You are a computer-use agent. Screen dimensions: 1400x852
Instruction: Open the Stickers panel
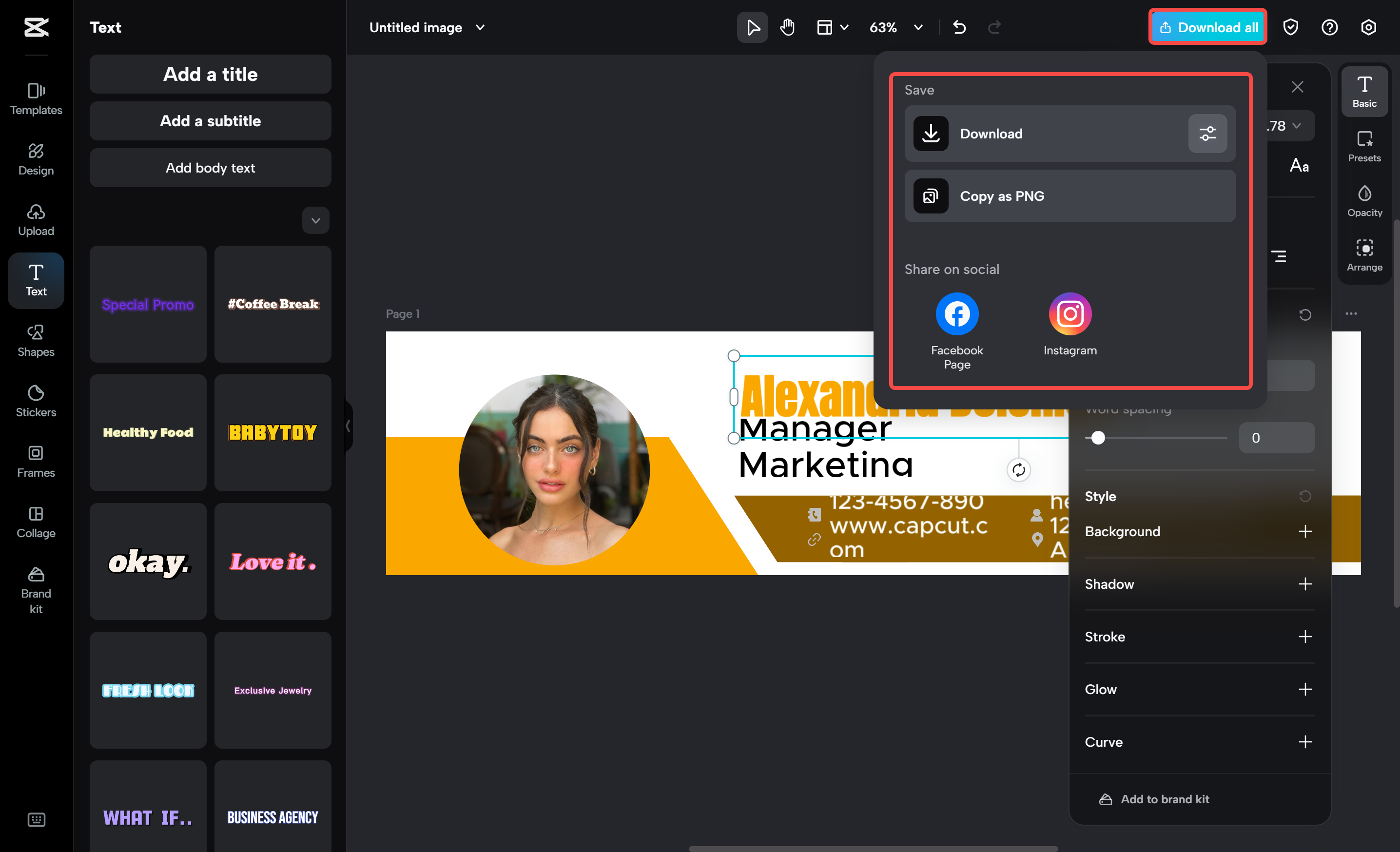coord(35,401)
